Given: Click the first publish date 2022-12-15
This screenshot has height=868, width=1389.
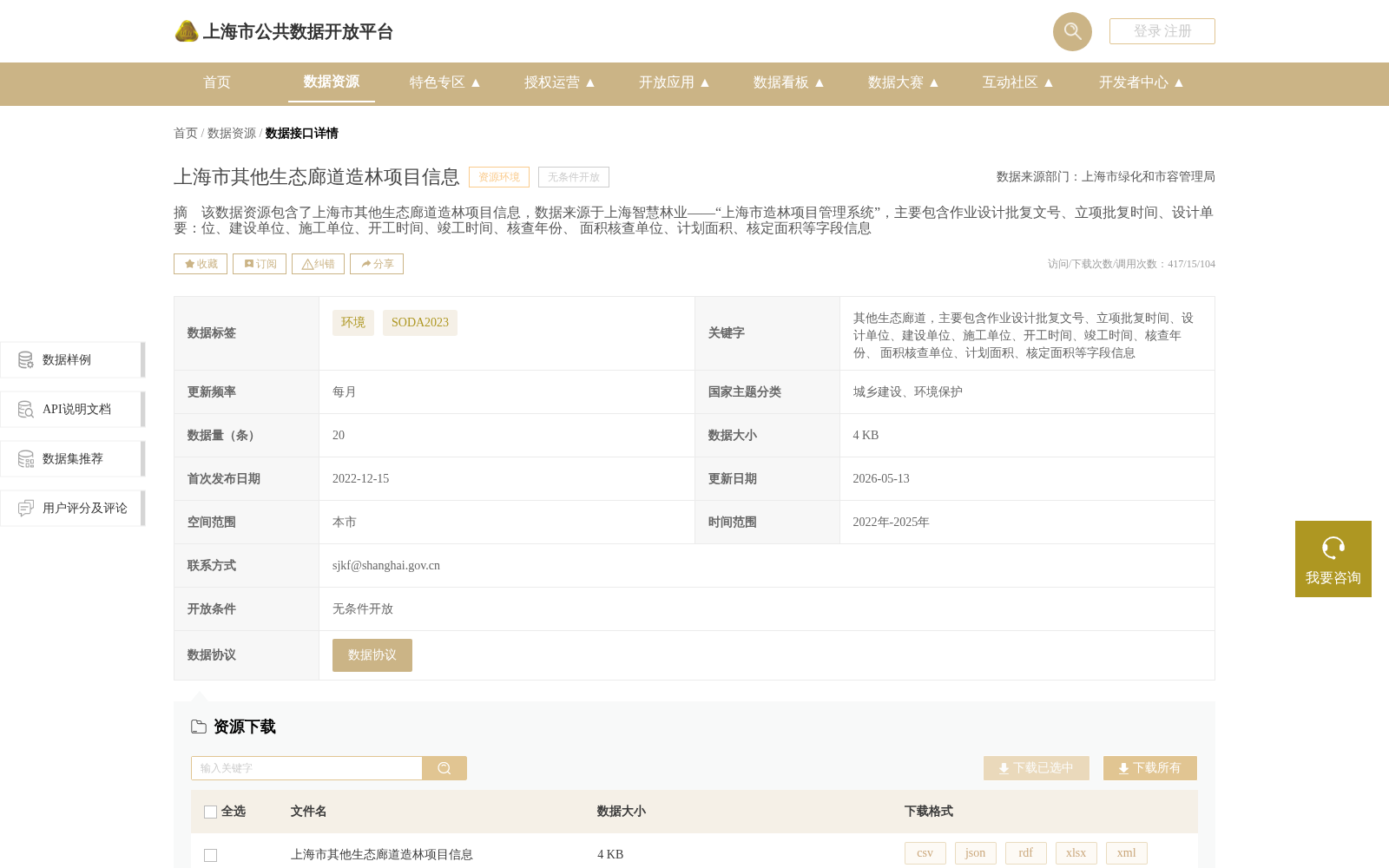Looking at the screenshot, I should (361, 479).
